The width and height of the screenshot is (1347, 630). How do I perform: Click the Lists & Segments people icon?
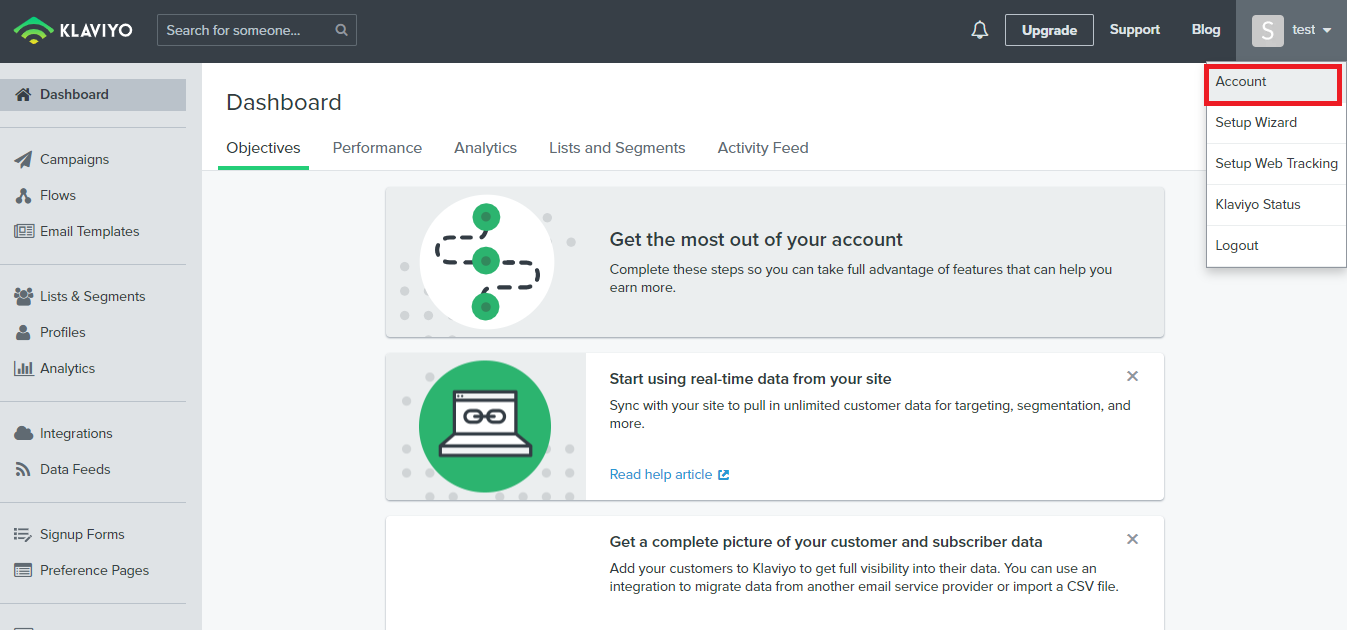(x=24, y=297)
